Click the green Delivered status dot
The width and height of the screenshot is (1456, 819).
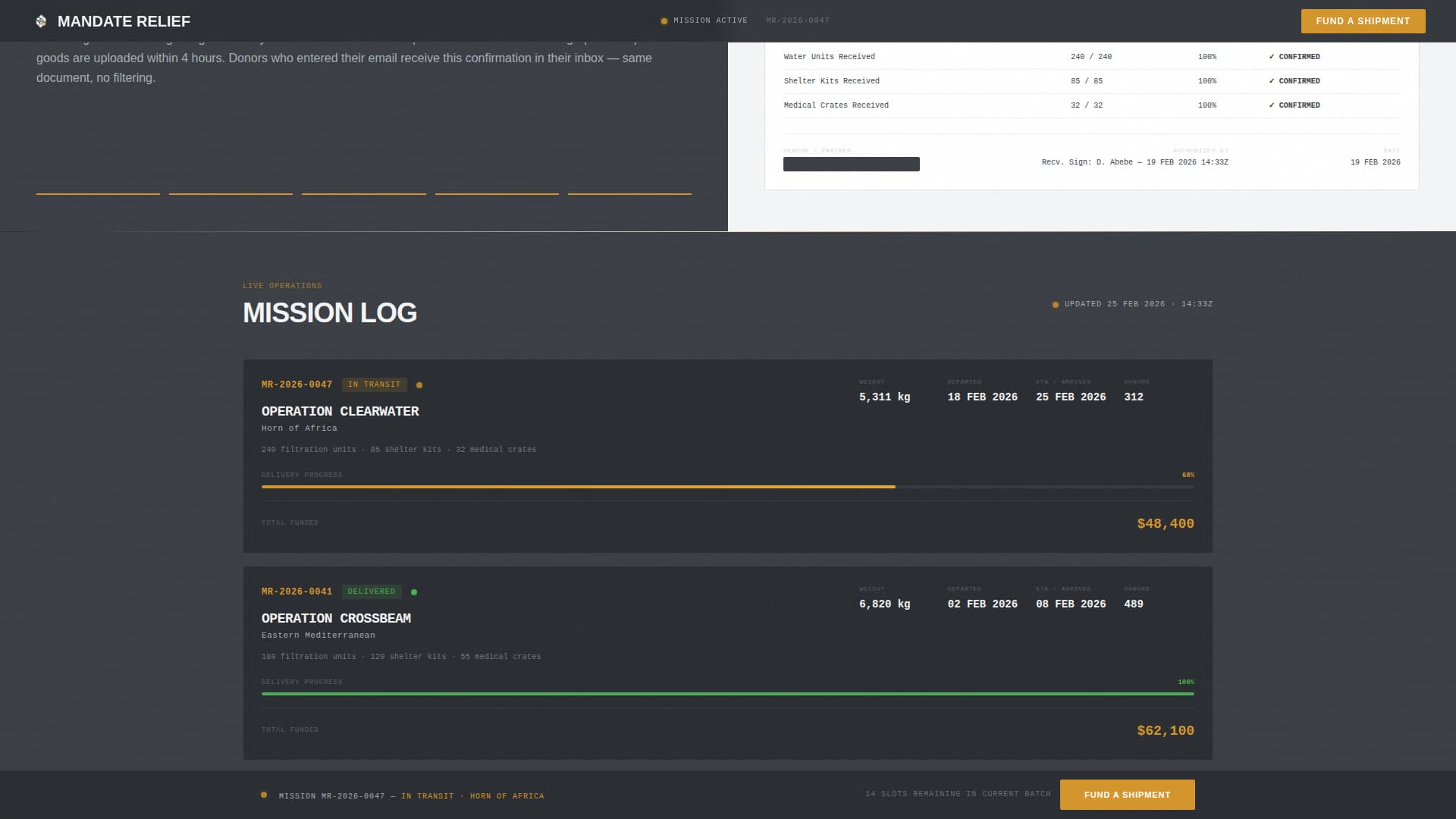click(414, 592)
